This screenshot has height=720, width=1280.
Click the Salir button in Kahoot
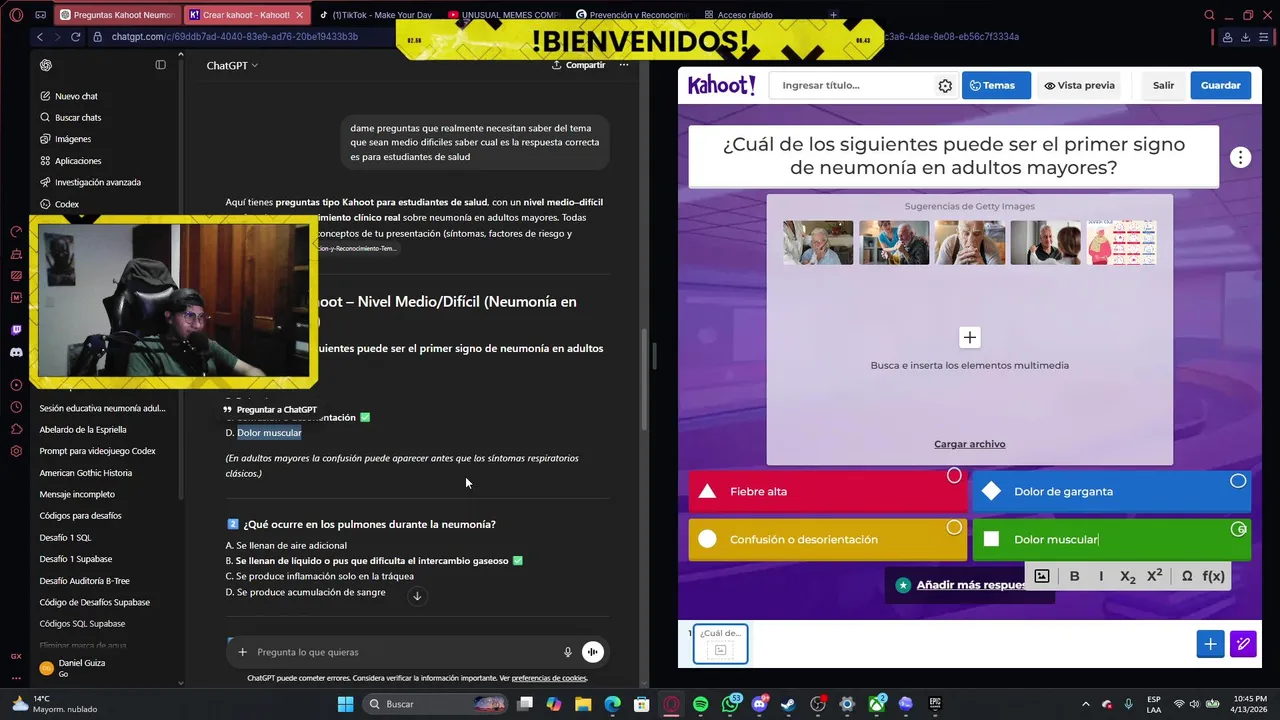pos(1164,85)
